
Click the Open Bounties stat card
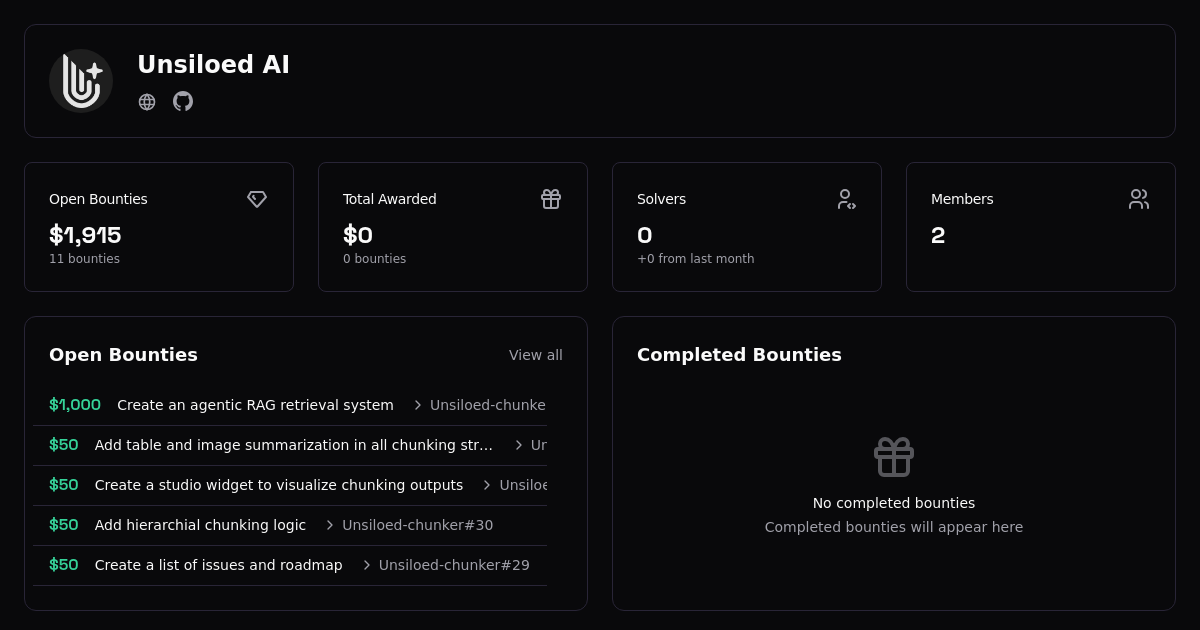pos(159,226)
